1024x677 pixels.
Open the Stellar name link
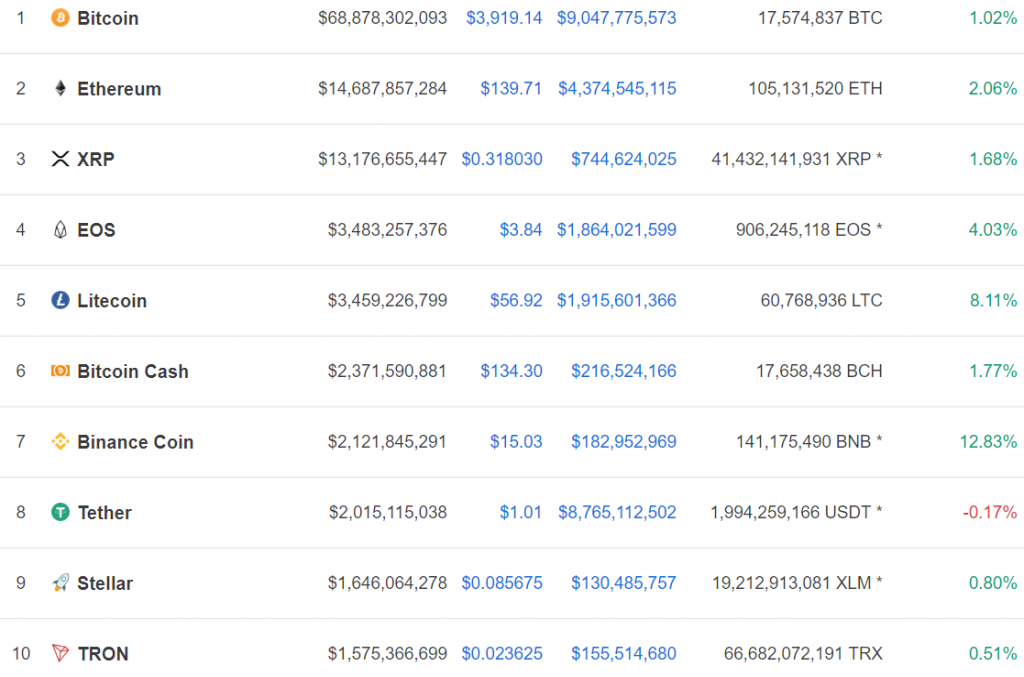(105, 583)
